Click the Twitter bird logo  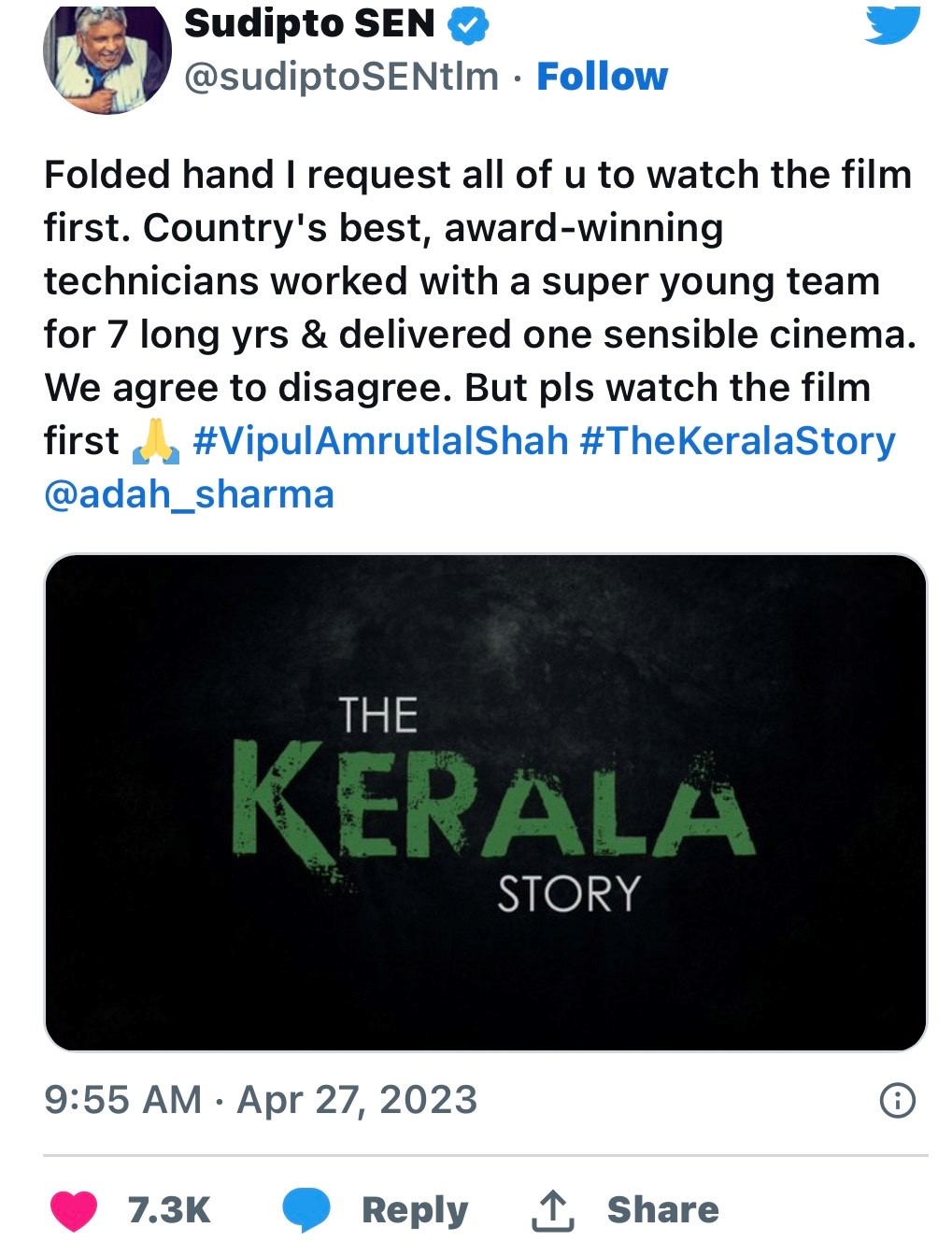[x=891, y=23]
